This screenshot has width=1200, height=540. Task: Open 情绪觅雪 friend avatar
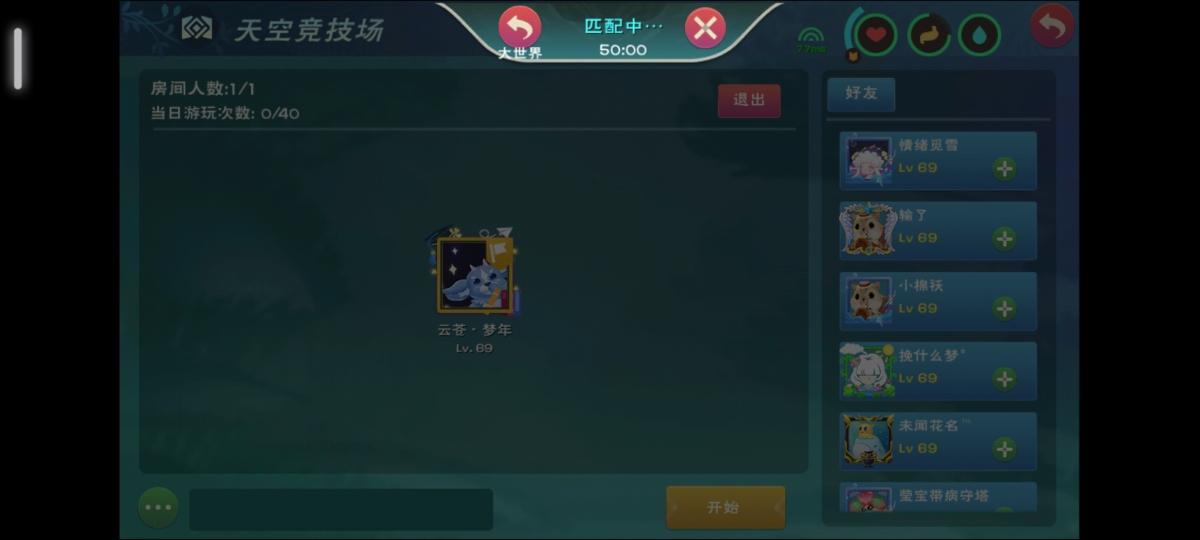point(867,160)
